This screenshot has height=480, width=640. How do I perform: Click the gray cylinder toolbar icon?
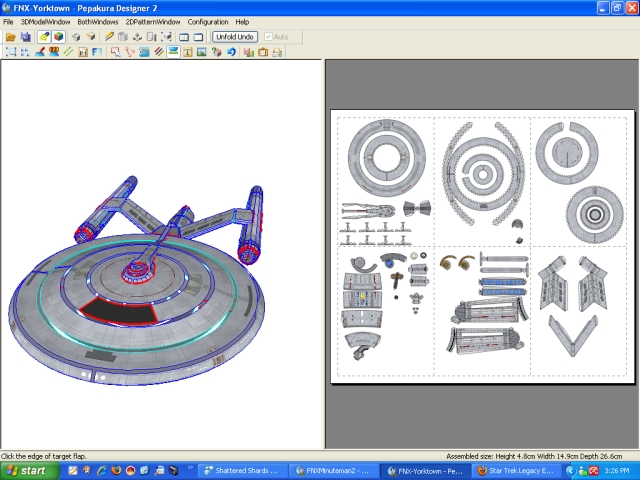[x=122, y=37]
